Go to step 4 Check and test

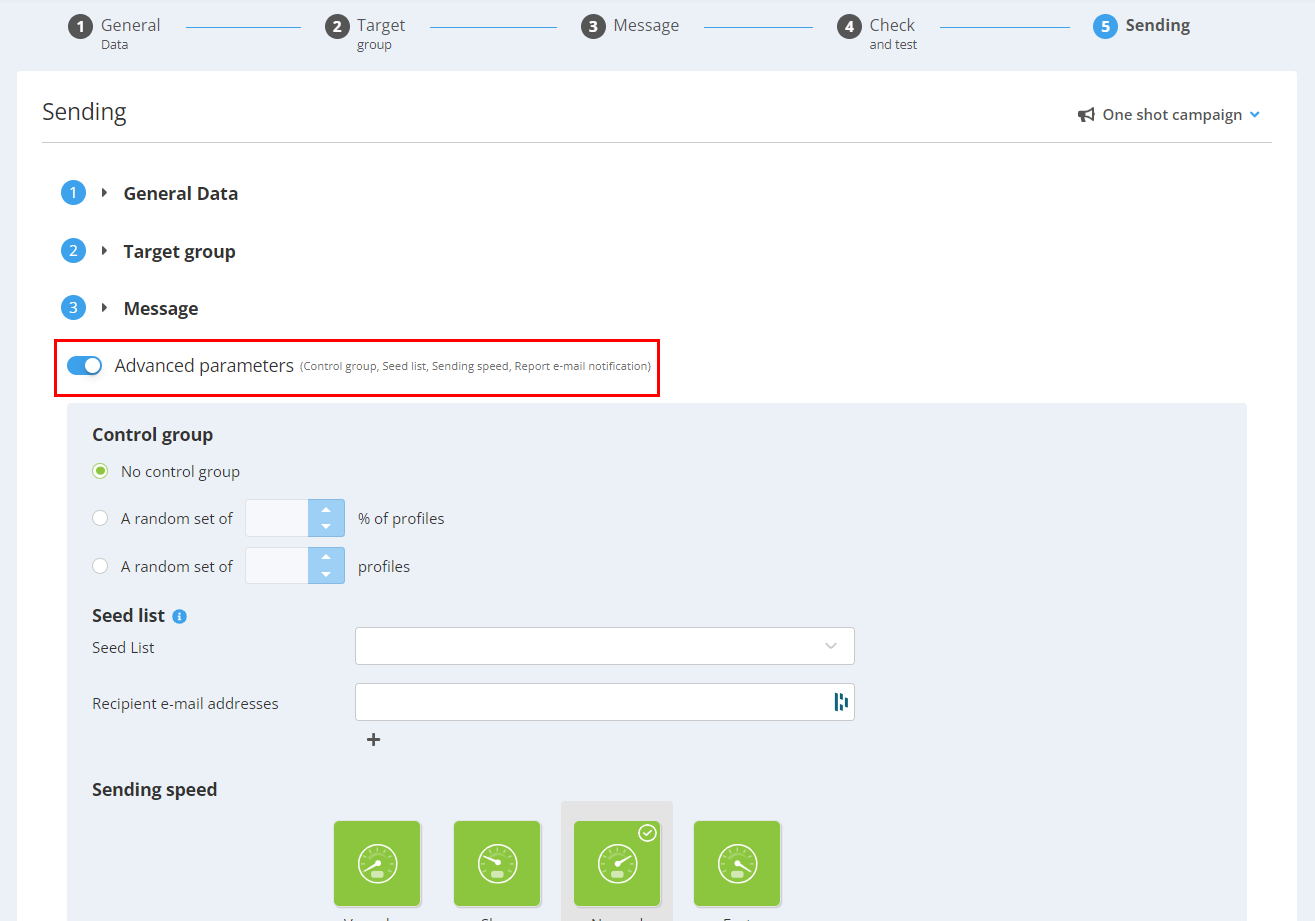pyautogui.click(x=877, y=32)
